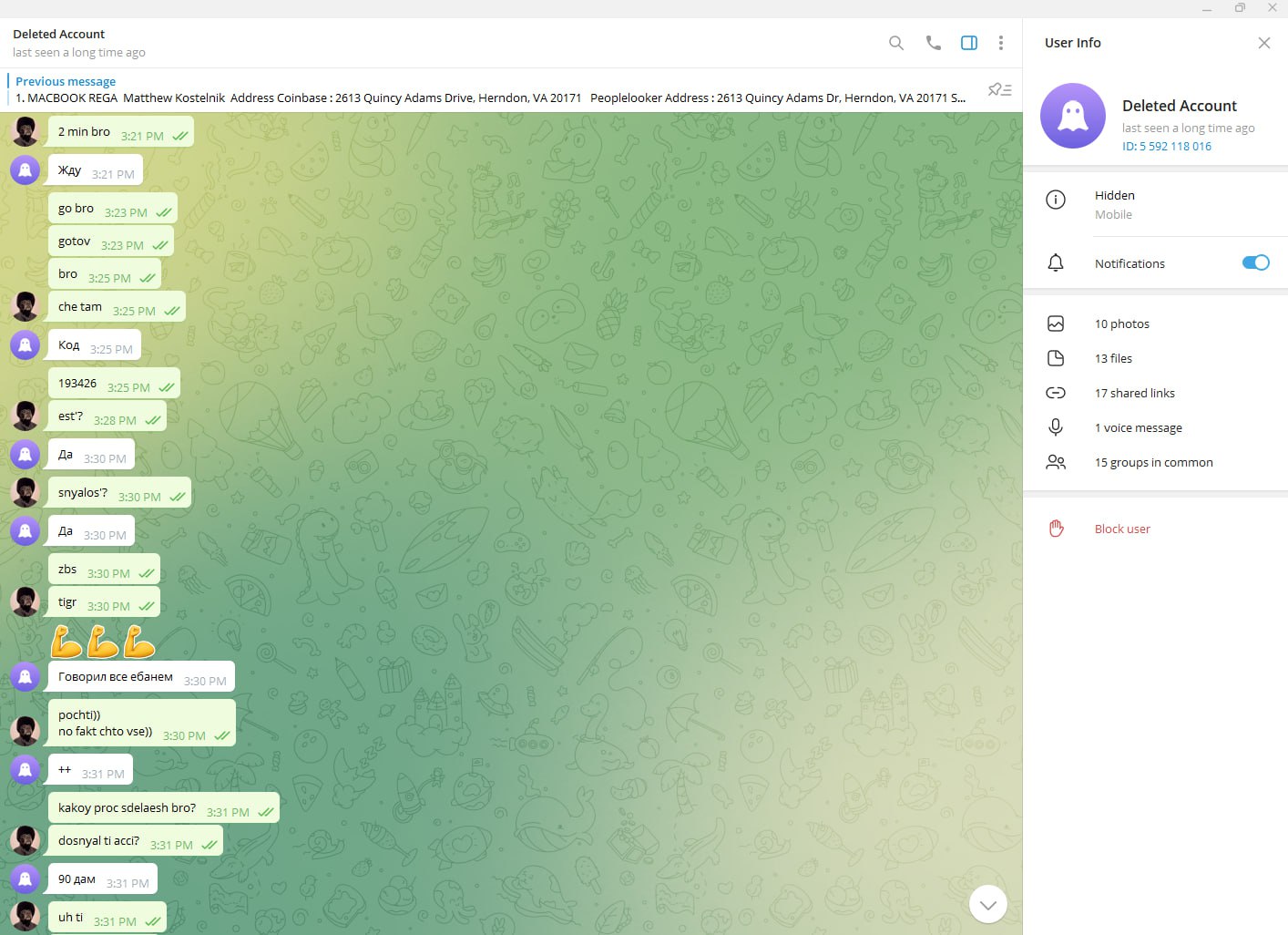Open the Previous message pinned bar

pos(492,89)
